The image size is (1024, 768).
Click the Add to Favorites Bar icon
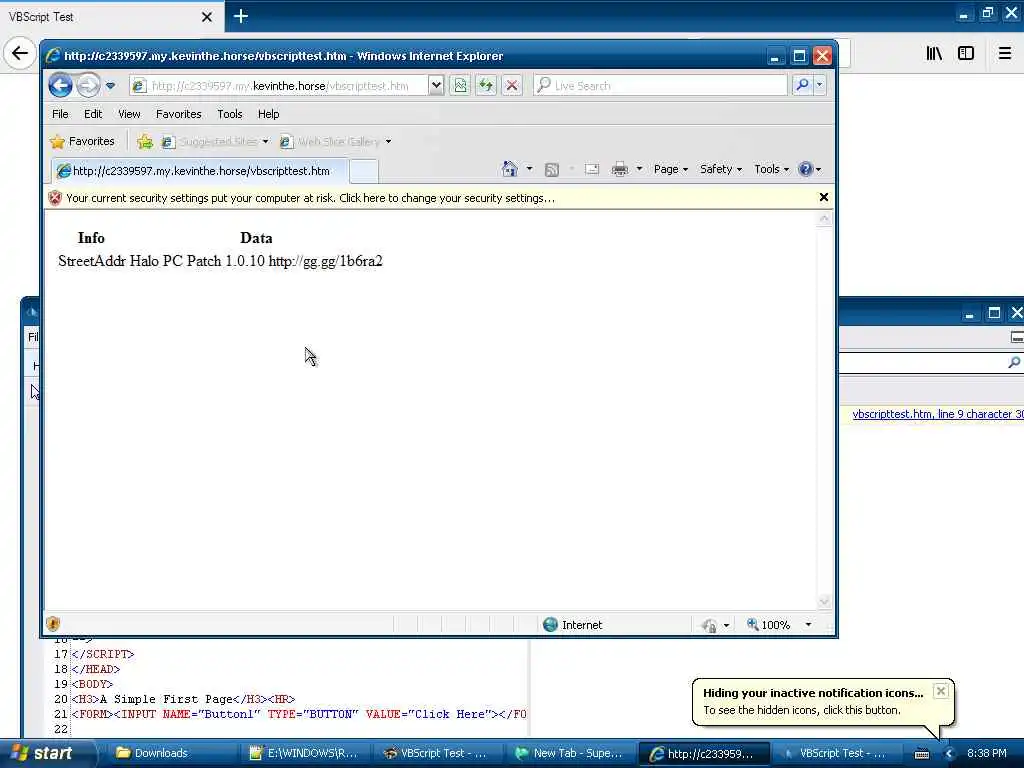pos(145,141)
